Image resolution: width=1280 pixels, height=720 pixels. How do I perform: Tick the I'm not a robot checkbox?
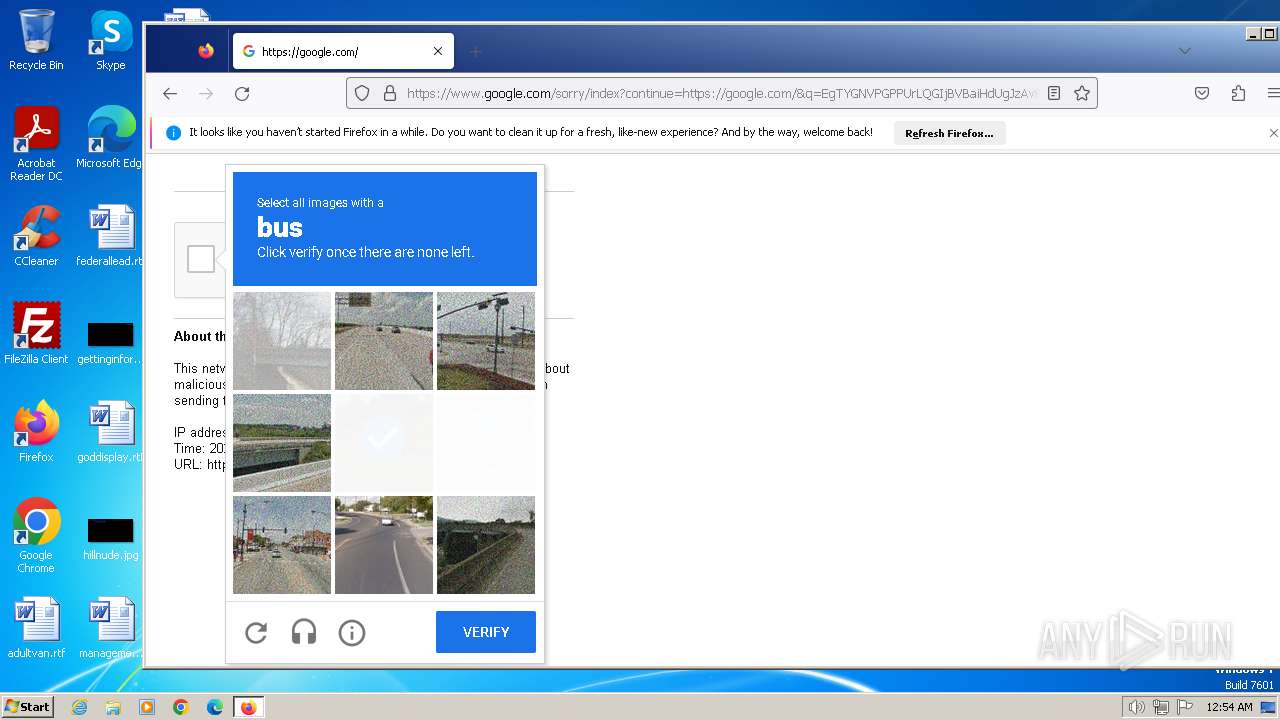point(201,259)
